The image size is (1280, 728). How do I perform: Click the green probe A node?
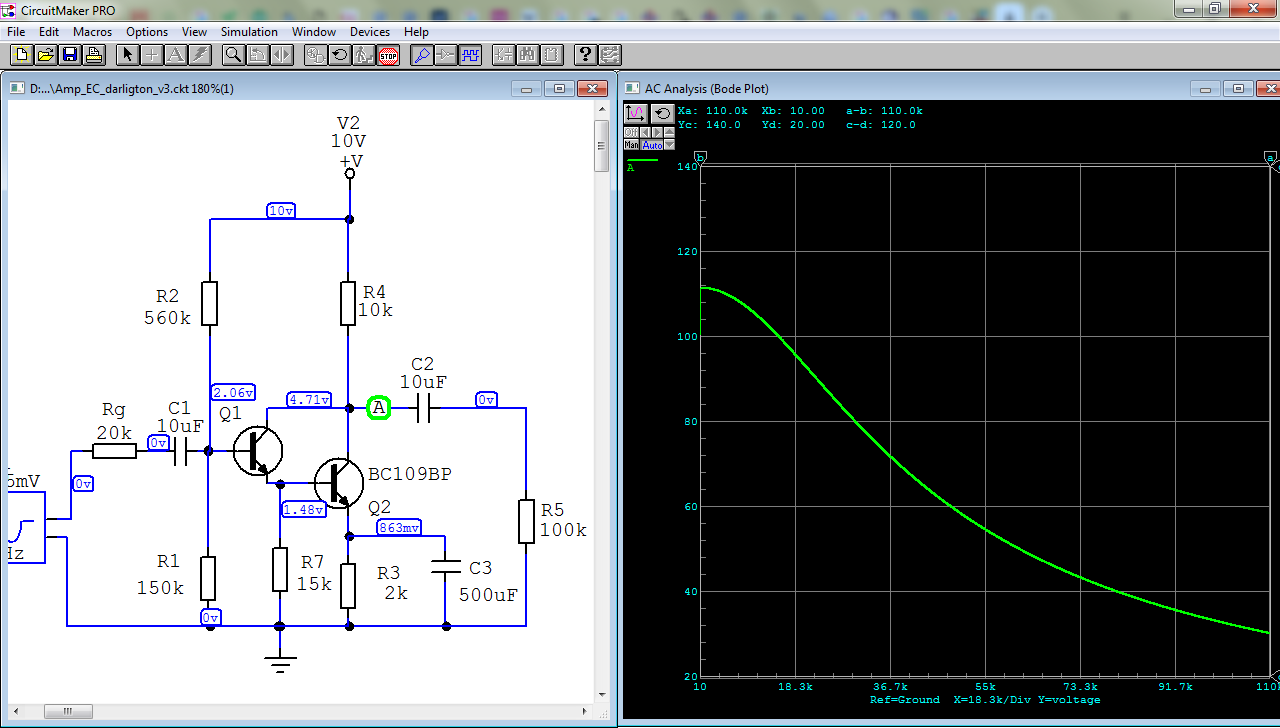378,408
